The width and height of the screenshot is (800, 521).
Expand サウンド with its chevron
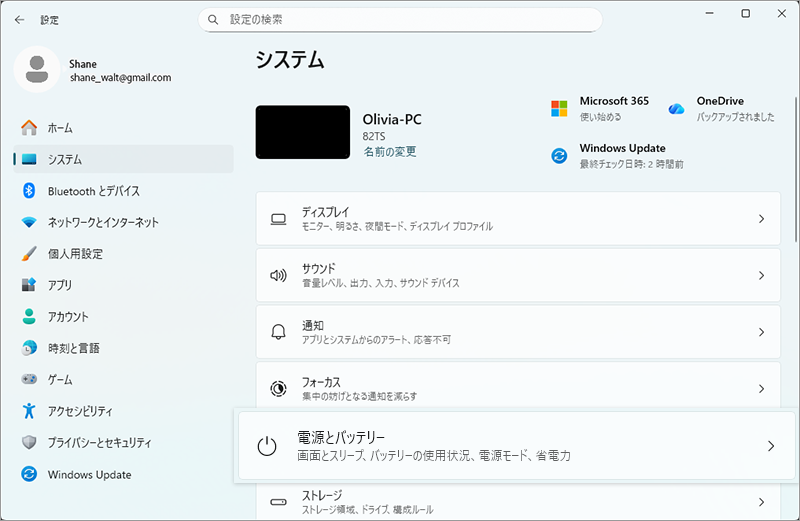pyautogui.click(x=761, y=276)
